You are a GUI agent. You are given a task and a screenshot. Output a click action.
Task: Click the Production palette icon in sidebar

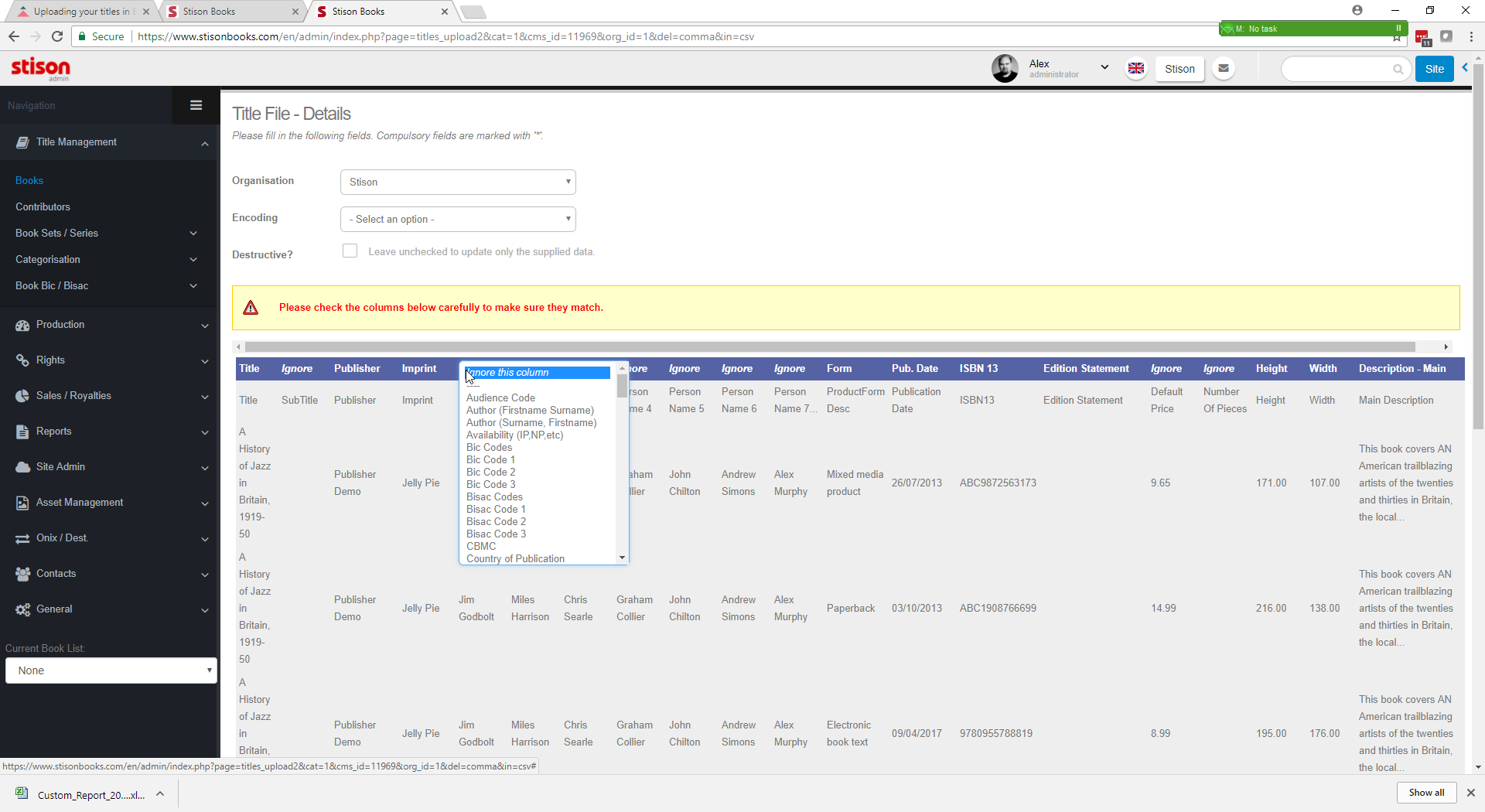pos(22,325)
